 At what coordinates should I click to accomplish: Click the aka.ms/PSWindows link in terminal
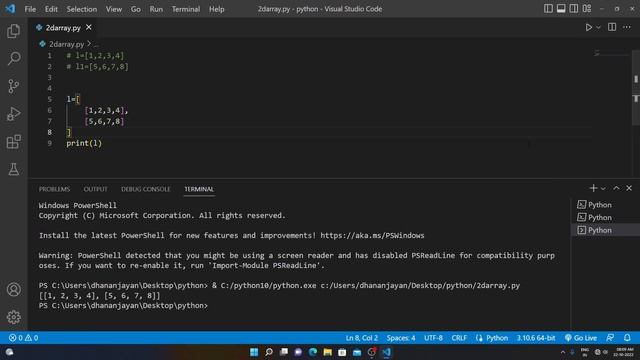(x=372, y=236)
